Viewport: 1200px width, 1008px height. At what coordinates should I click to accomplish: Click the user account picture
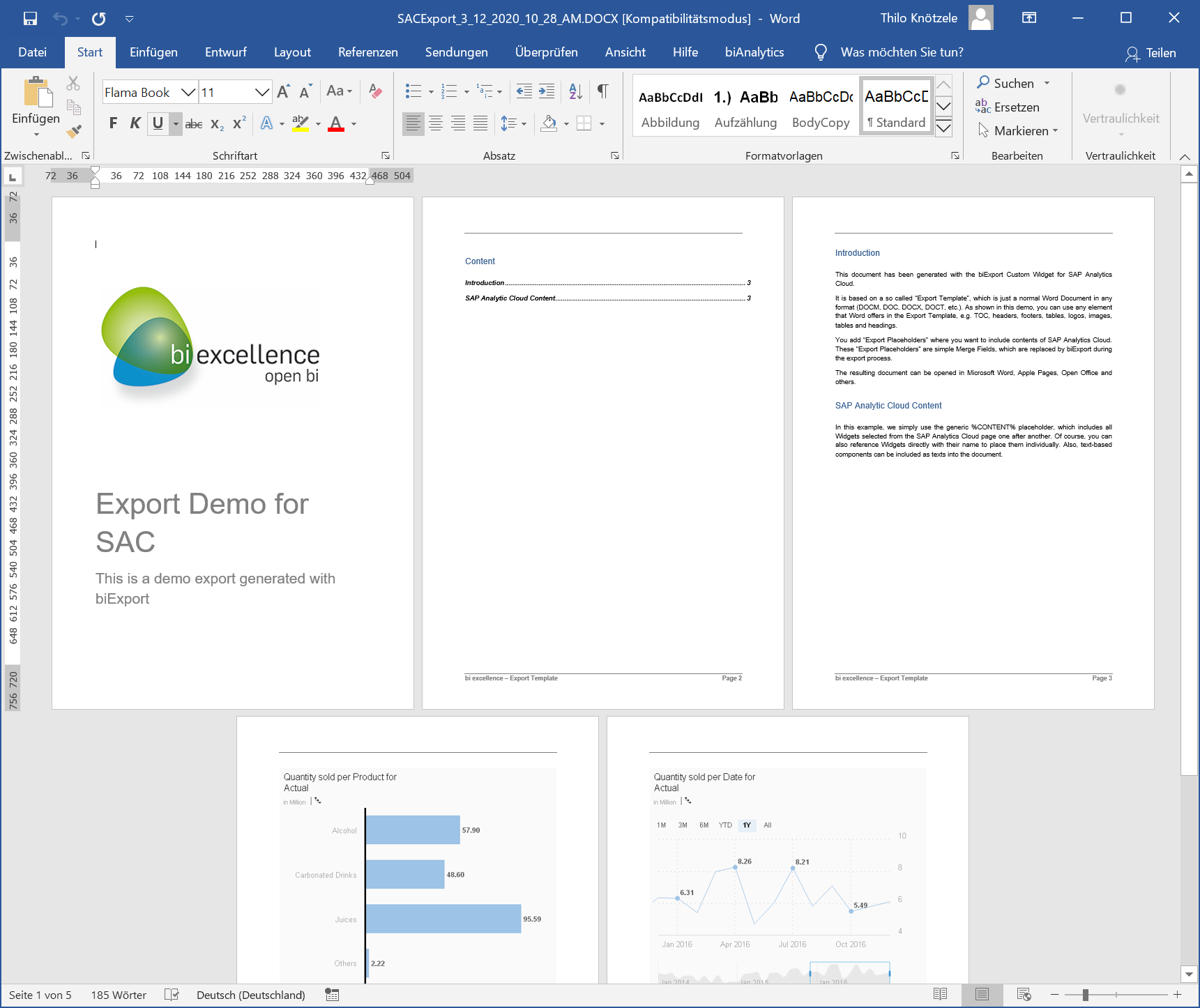[981, 18]
